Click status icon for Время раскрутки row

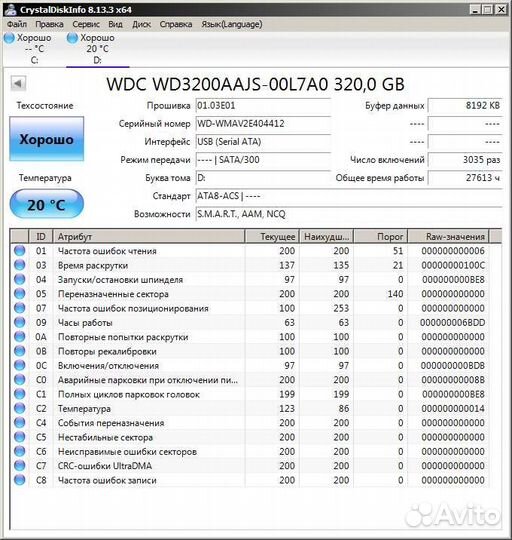point(20,265)
